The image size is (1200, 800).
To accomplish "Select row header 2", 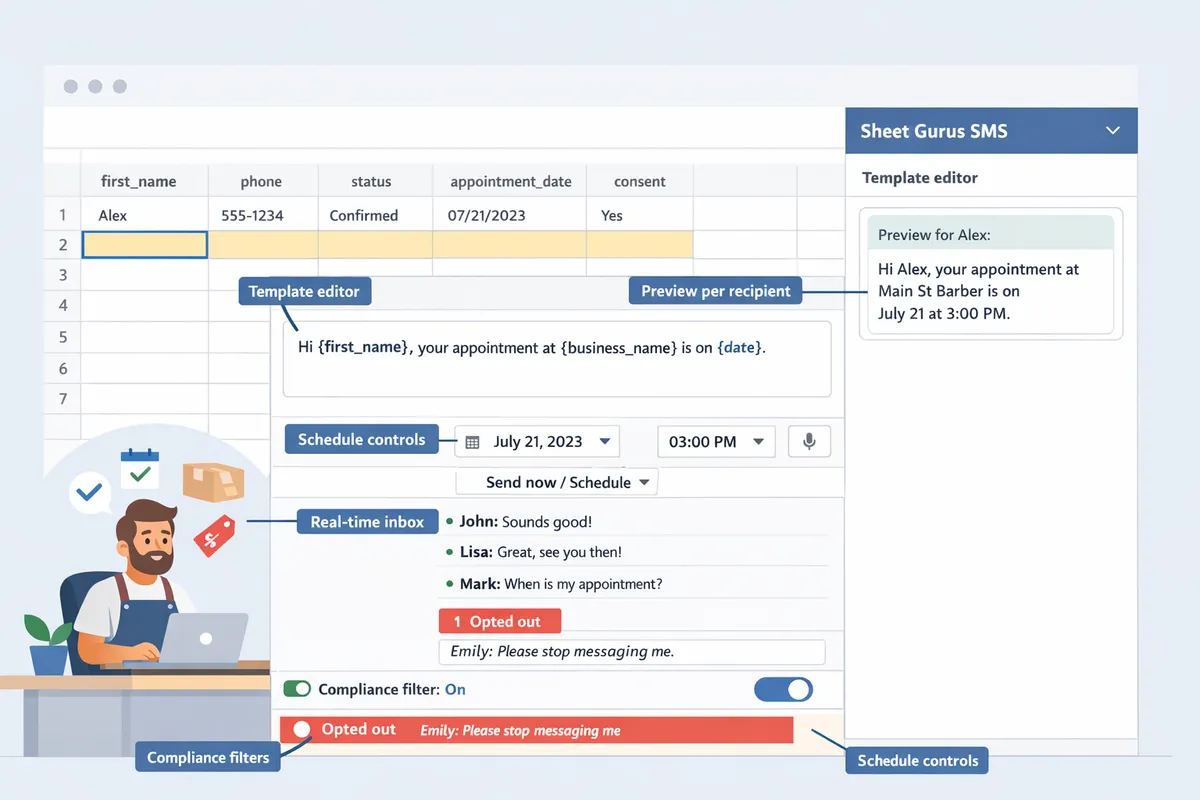I will click(x=62, y=245).
